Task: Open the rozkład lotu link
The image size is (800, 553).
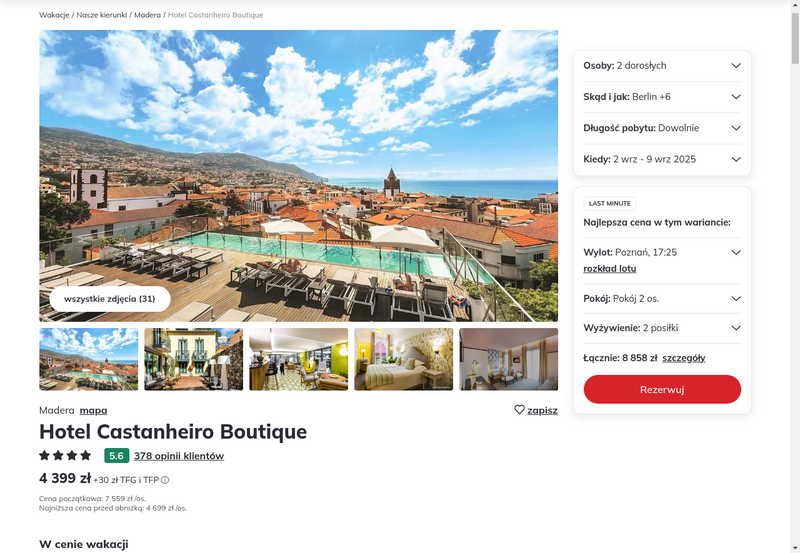Action: coord(610,268)
